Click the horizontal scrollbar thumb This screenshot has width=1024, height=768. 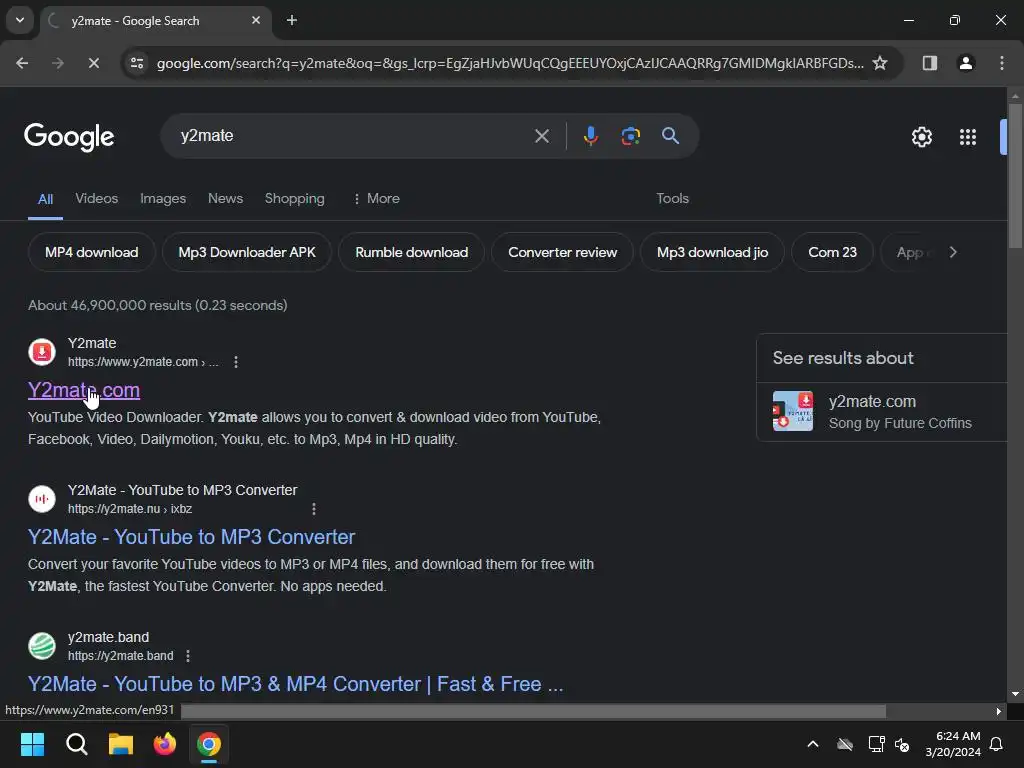pos(533,711)
